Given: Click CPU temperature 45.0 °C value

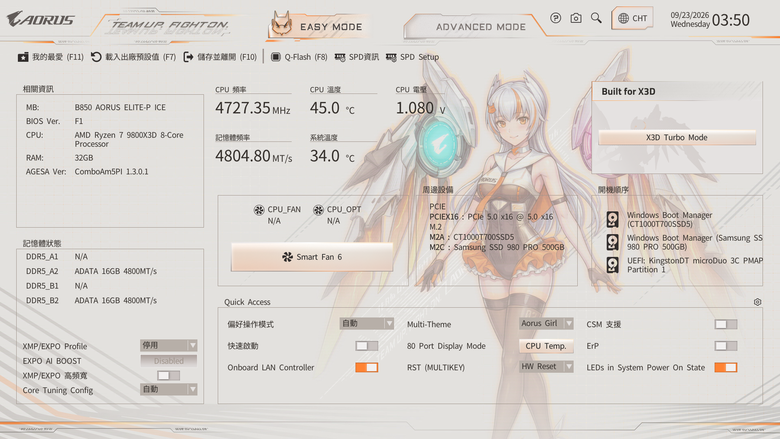Looking at the screenshot, I should (x=332, y=108).
